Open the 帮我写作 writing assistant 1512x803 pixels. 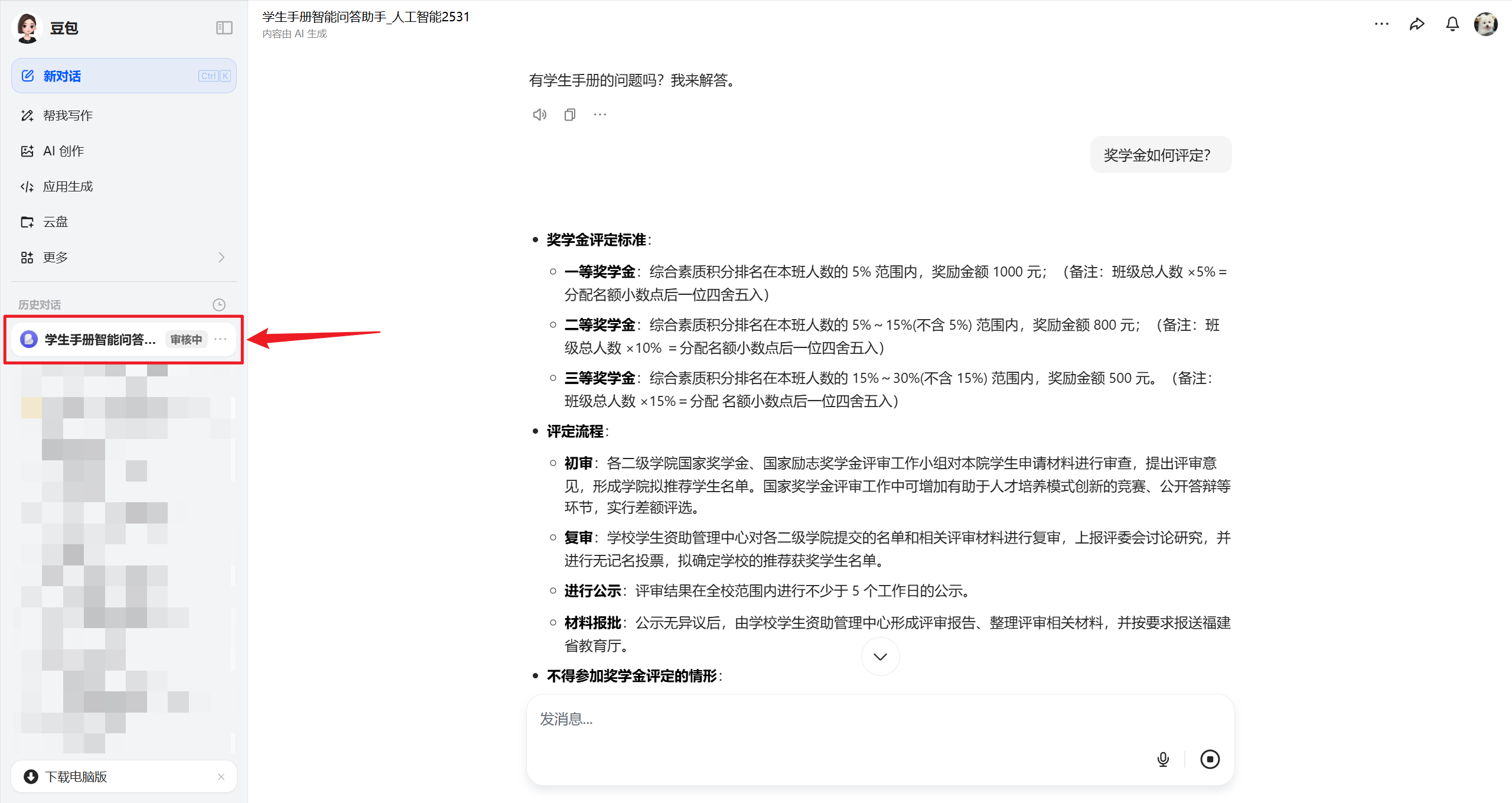pos(67,115)
